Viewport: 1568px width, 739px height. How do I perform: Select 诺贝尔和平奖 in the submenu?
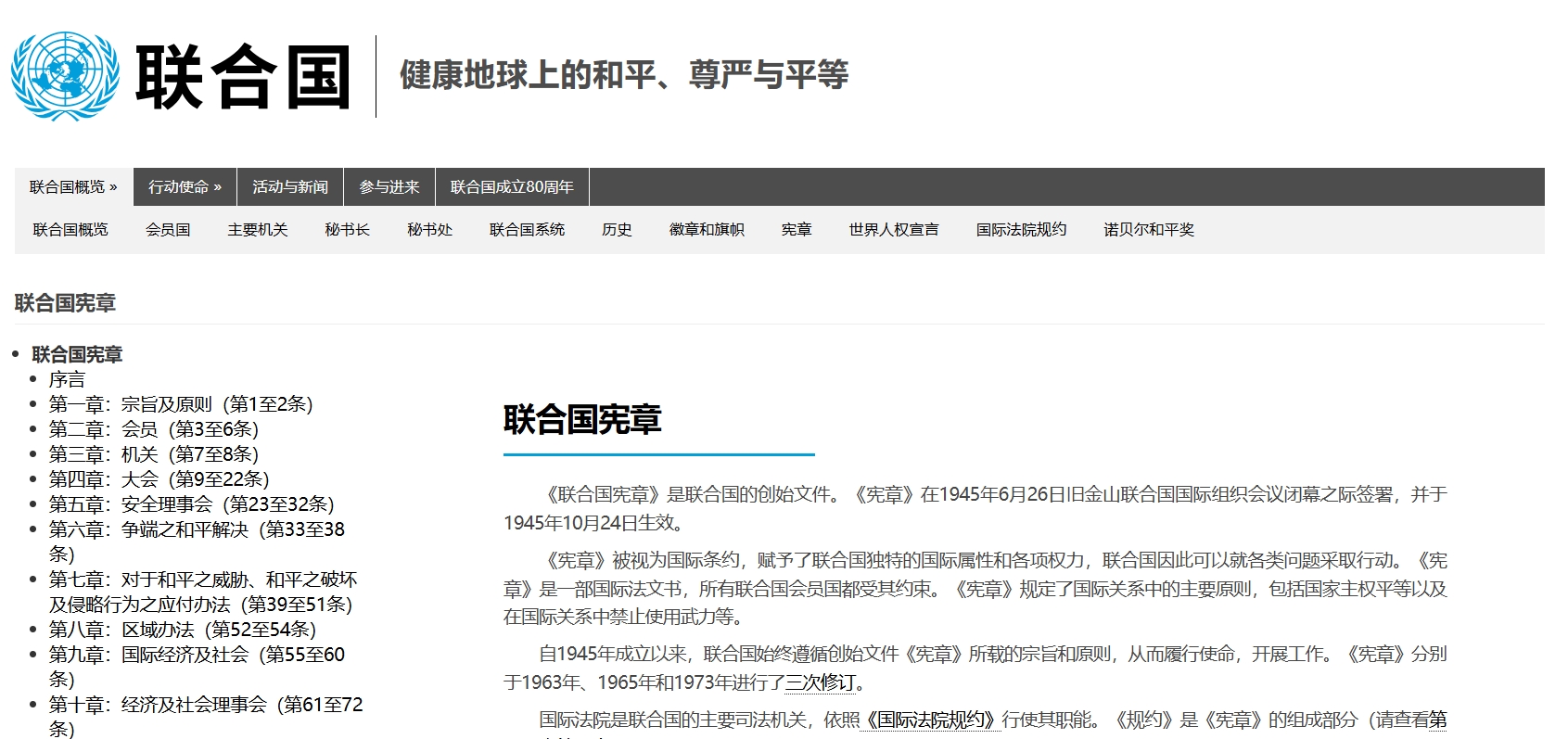click(x=1149, y=230)
